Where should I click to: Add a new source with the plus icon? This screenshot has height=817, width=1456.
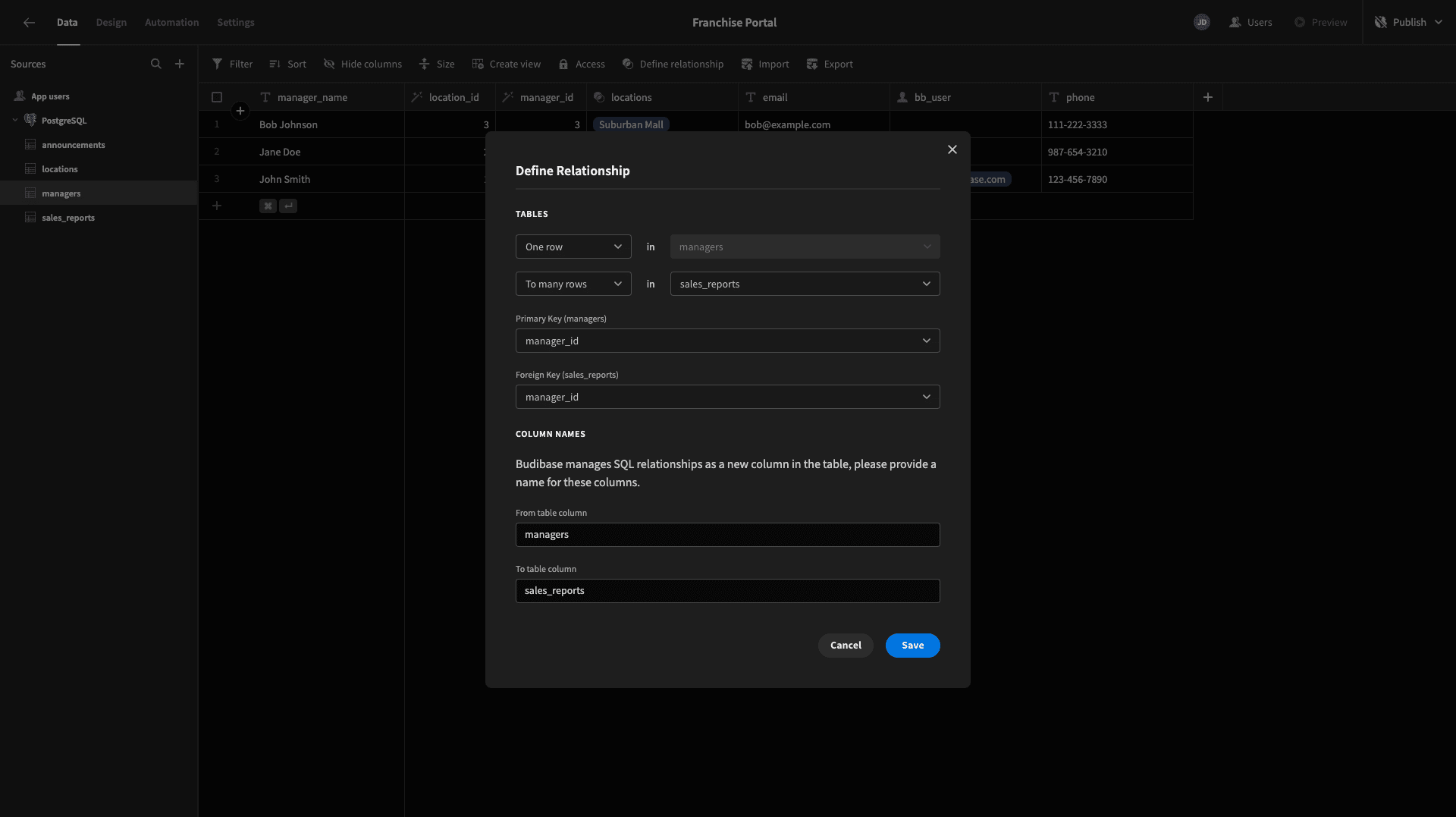[x=180, y=64]
